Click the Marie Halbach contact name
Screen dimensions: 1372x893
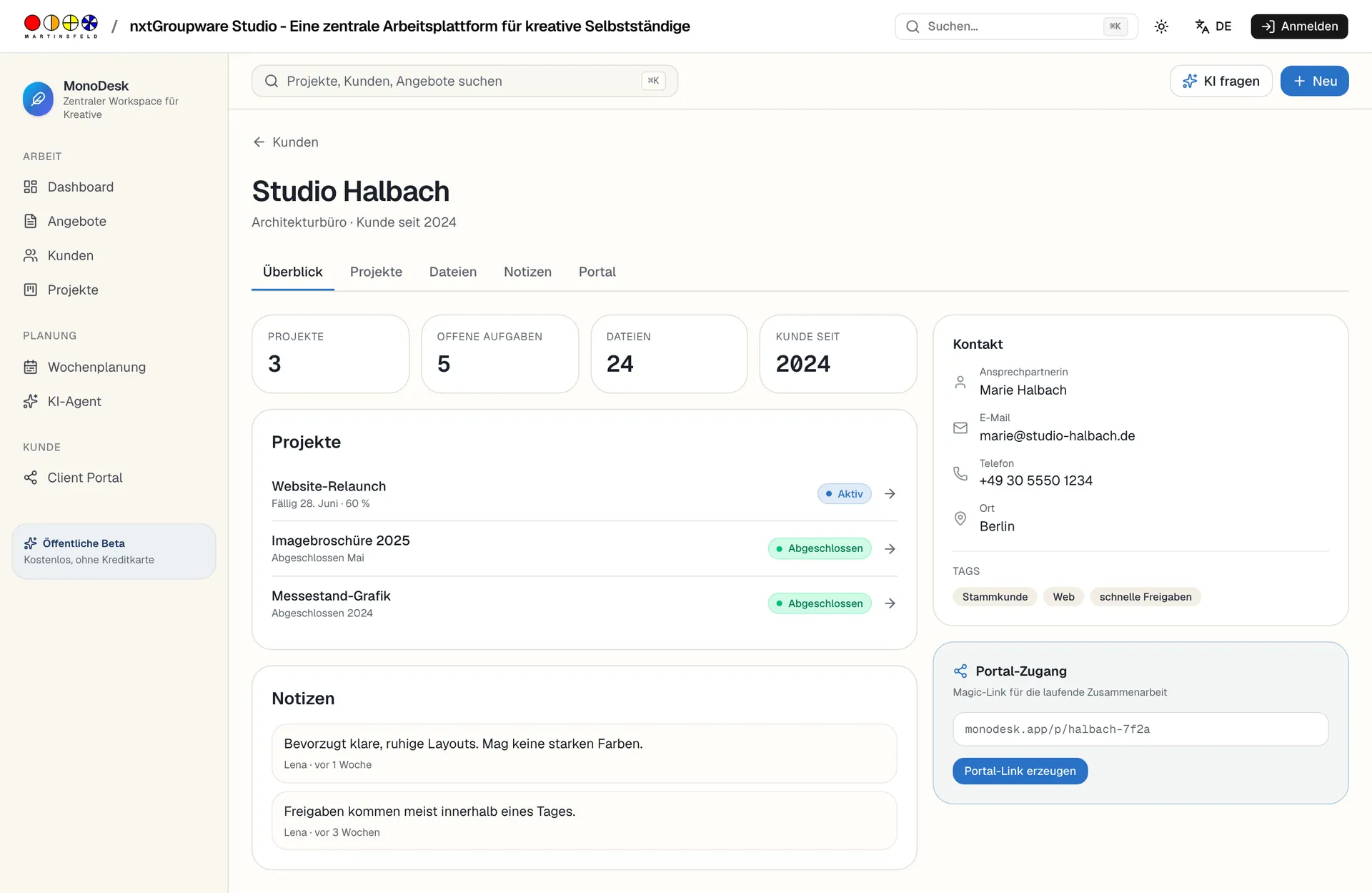click(1023, 390)
